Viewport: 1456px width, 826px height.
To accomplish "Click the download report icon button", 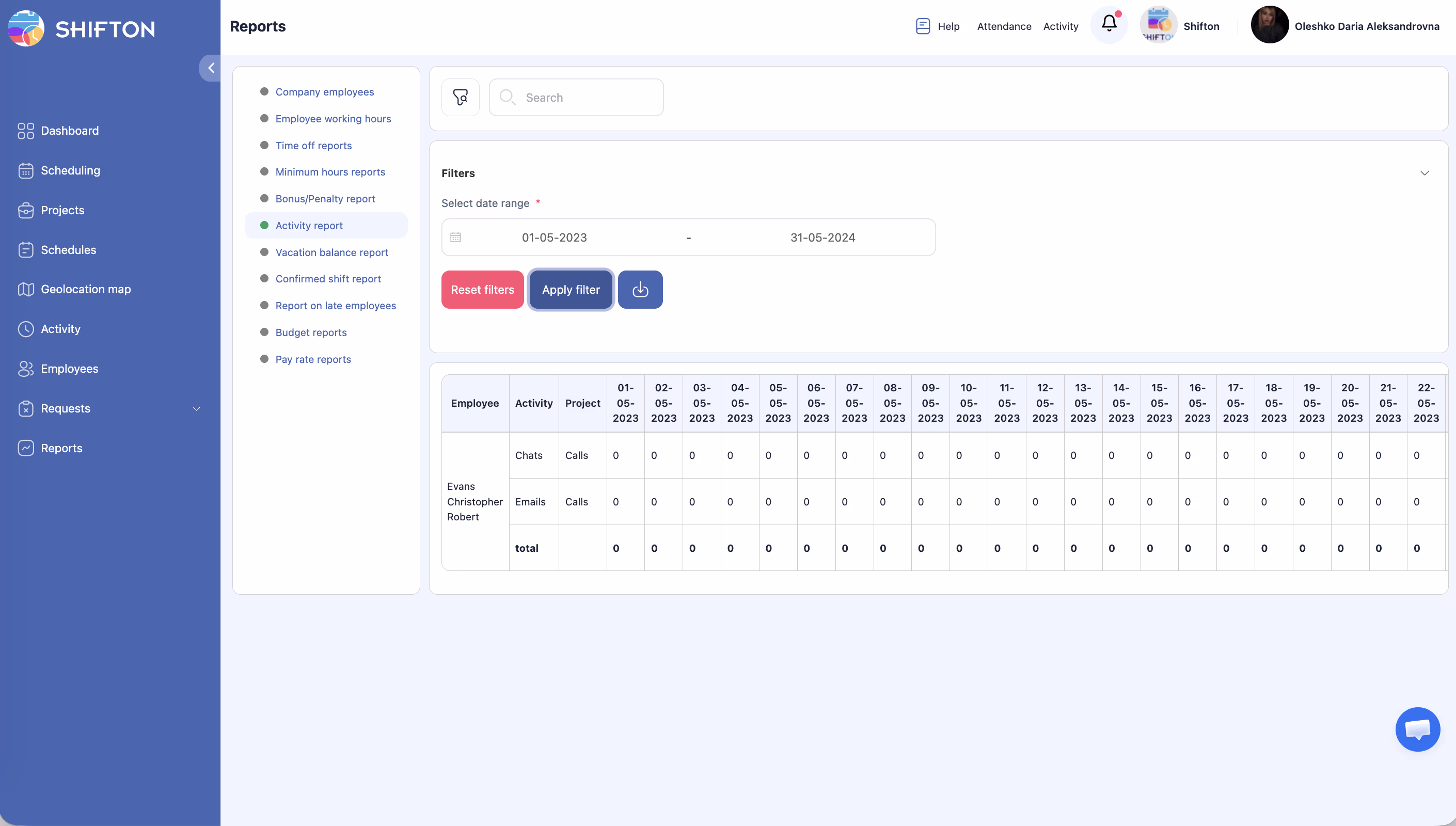I will click(640, 289).
